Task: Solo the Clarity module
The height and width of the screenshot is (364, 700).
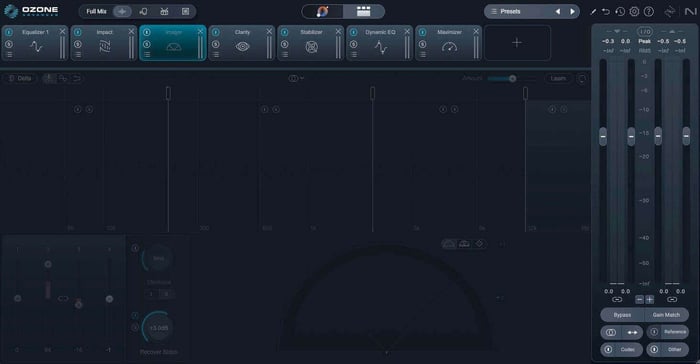Action: coord(216,44)
